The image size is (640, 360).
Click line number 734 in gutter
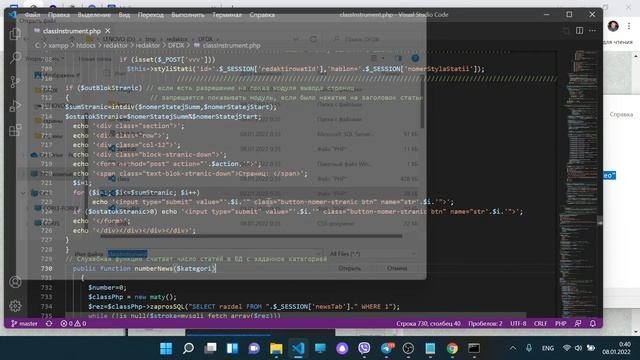tap(46, 306)
